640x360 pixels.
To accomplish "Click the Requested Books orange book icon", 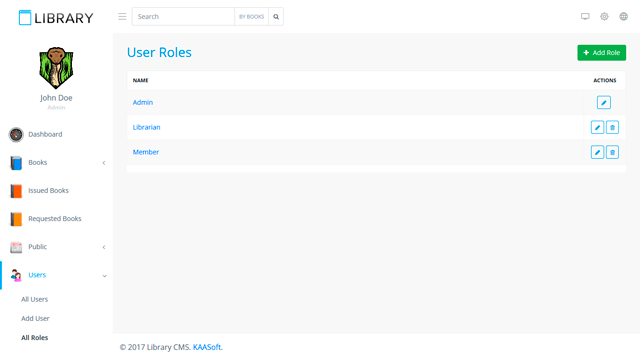I will tap(16, 219).
